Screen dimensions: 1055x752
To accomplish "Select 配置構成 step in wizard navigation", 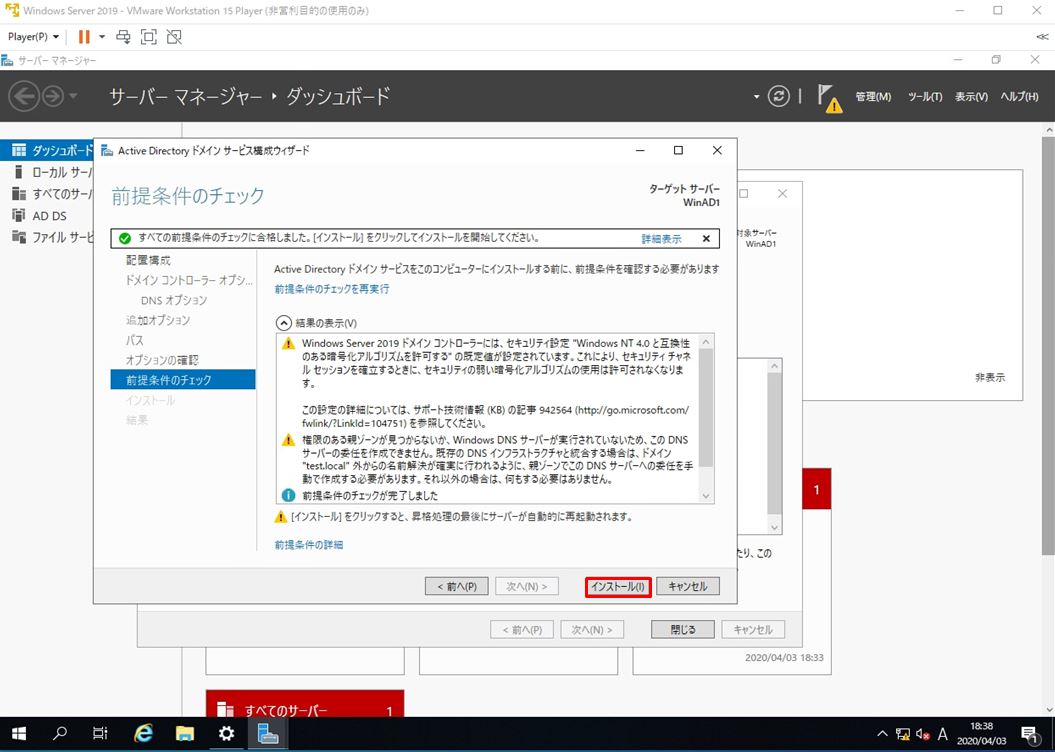I will pyautogui.click(x=148, y=260).
